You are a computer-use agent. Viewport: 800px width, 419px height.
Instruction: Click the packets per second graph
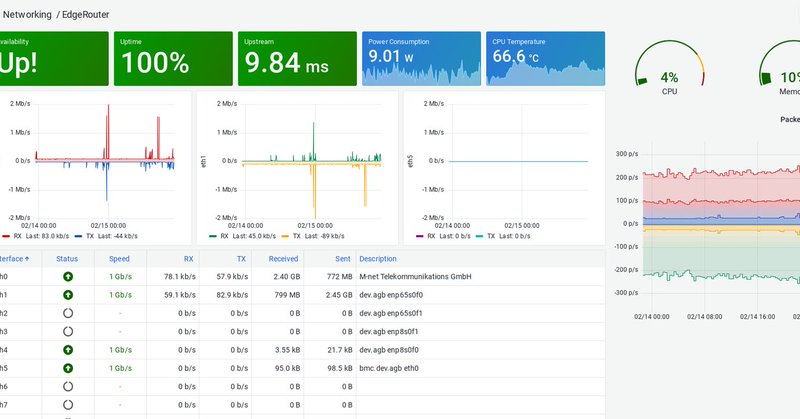(x=721, y=225)
